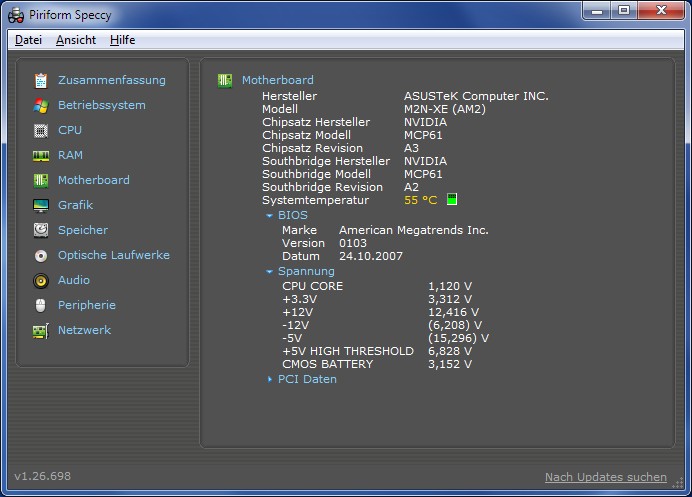The image size is (692, 497).
Task: Click the BIOS version 0103
Action: [353, 243]
